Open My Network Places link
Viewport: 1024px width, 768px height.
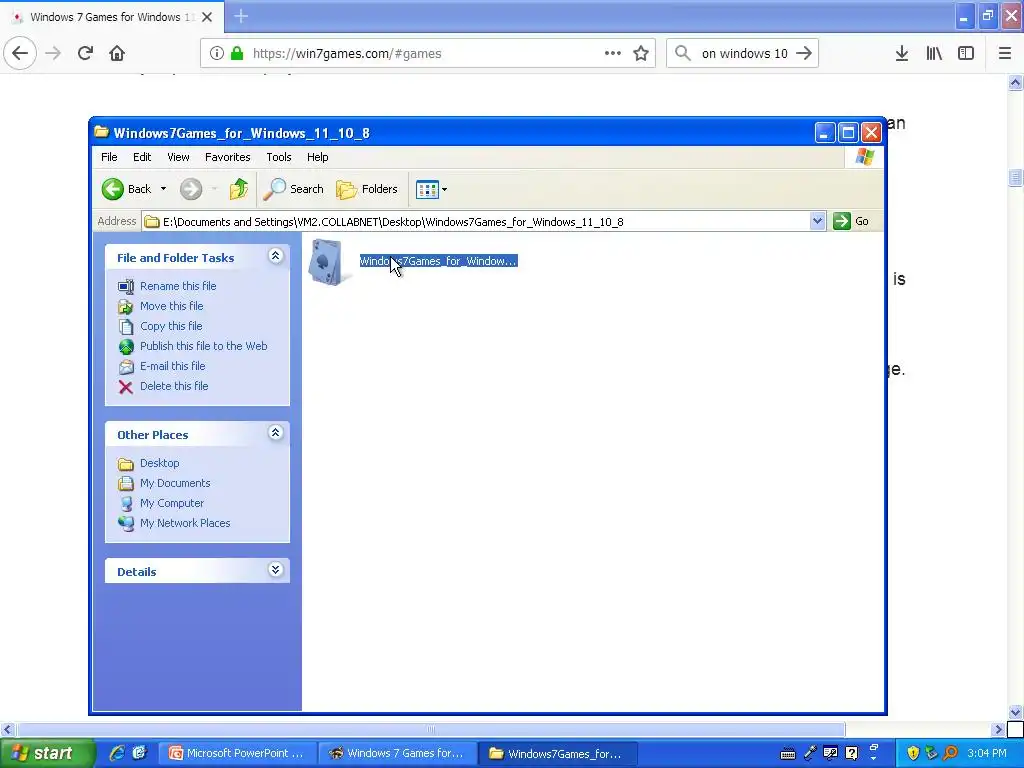tap(185, 523)
